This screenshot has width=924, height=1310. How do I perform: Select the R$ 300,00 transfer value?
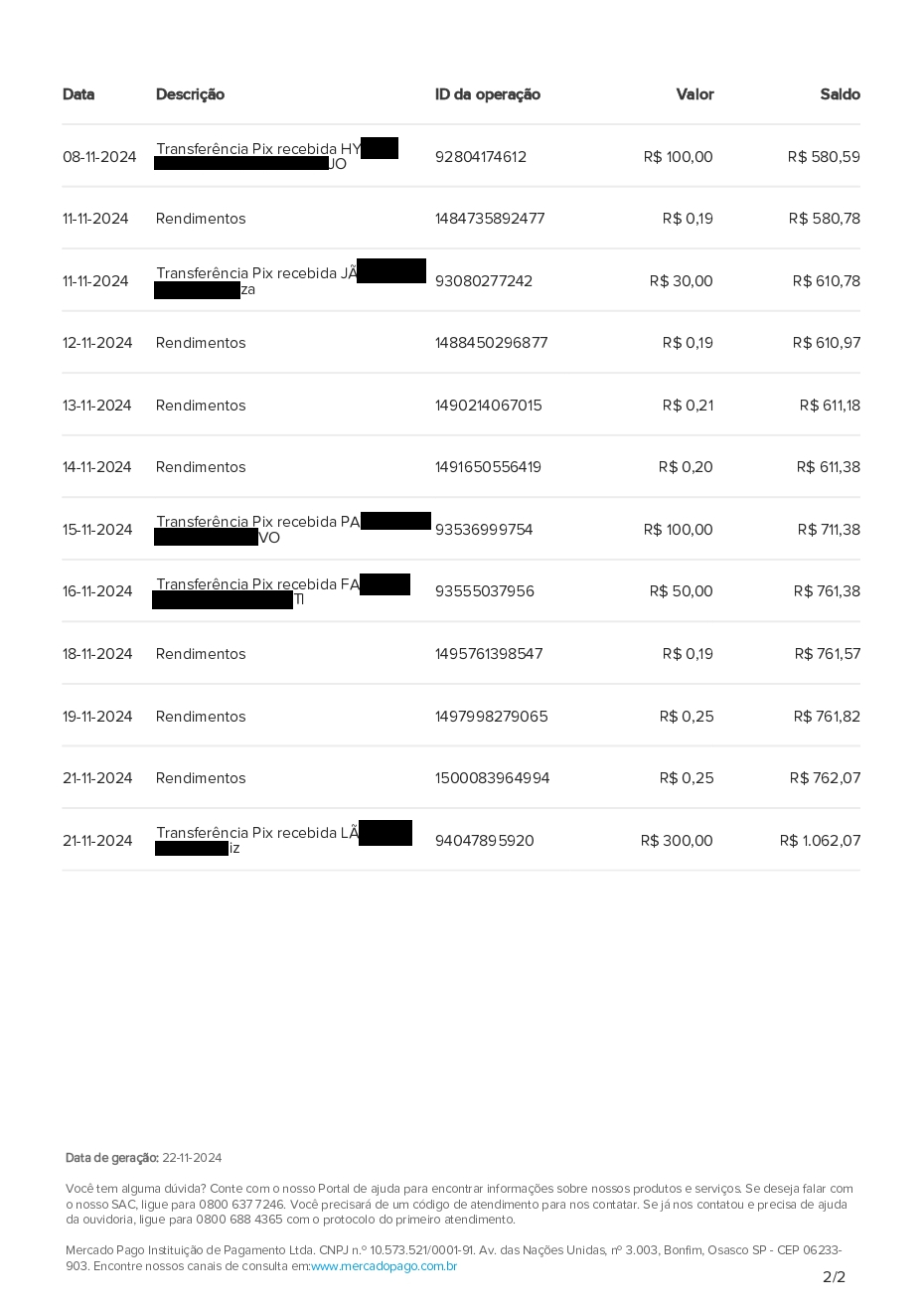coord(677,841)
